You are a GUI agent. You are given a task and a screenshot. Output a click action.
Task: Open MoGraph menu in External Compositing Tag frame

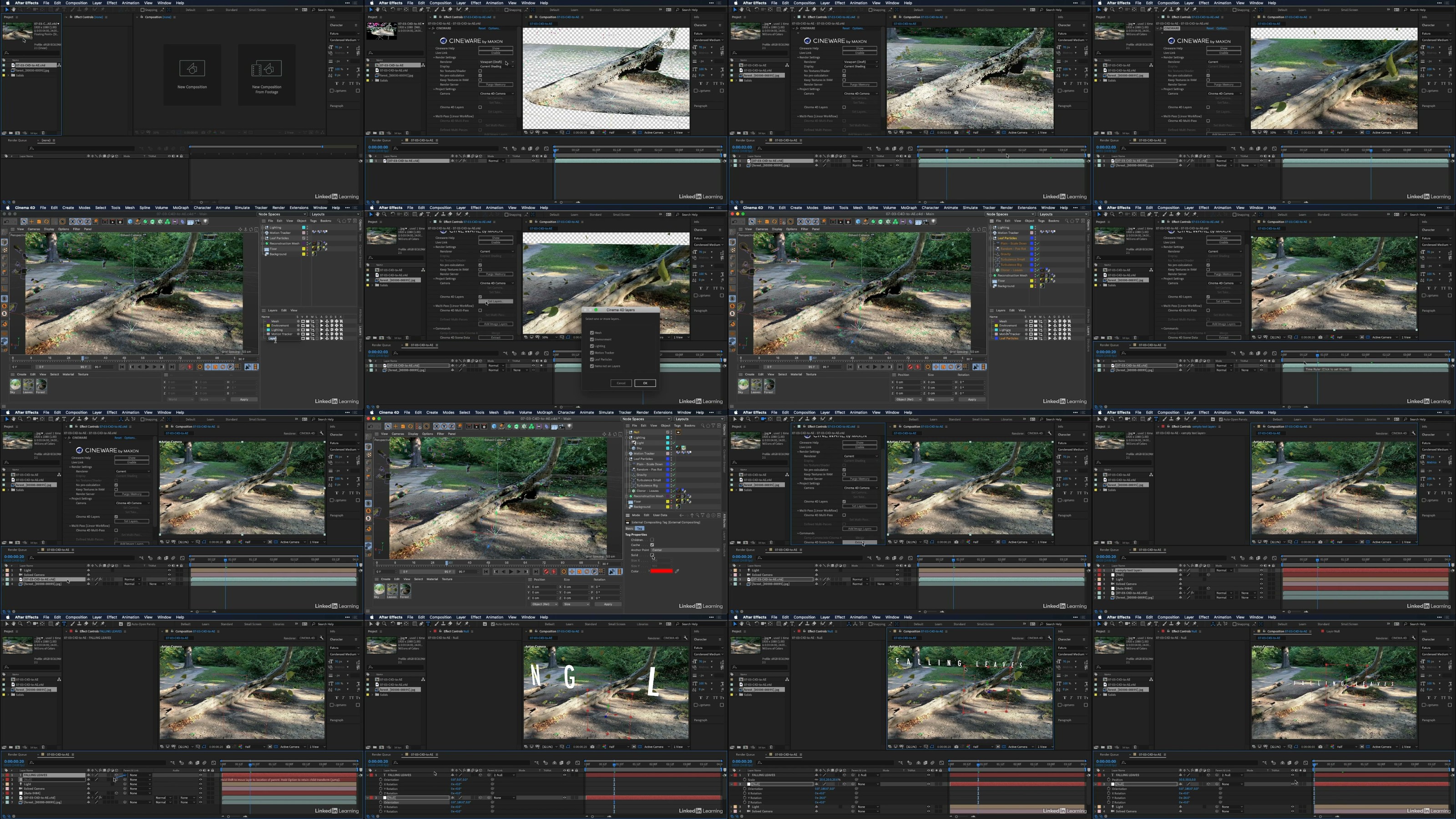click(544, 412)
